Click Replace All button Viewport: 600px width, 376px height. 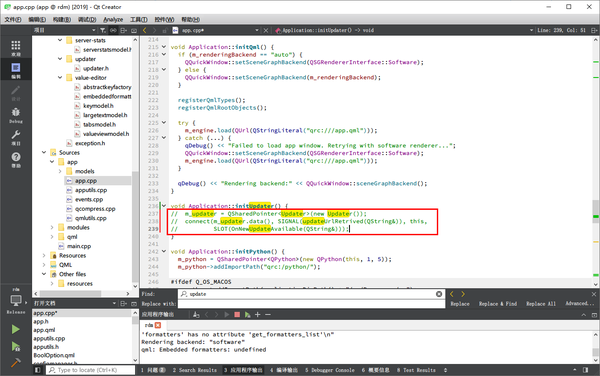541,304
